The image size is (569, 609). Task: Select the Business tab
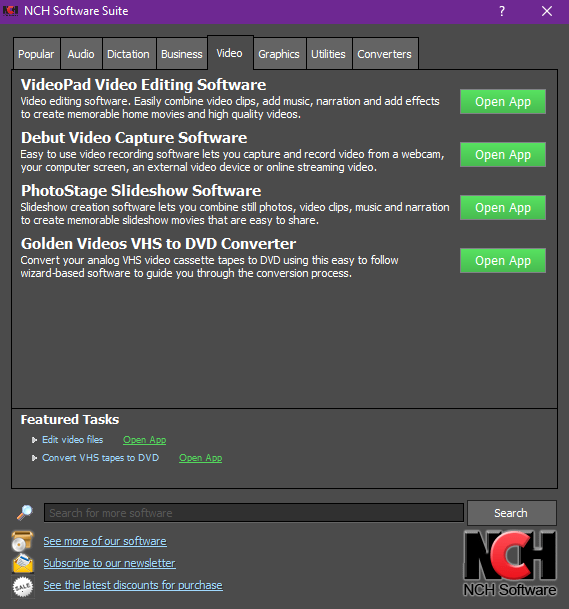182,54
